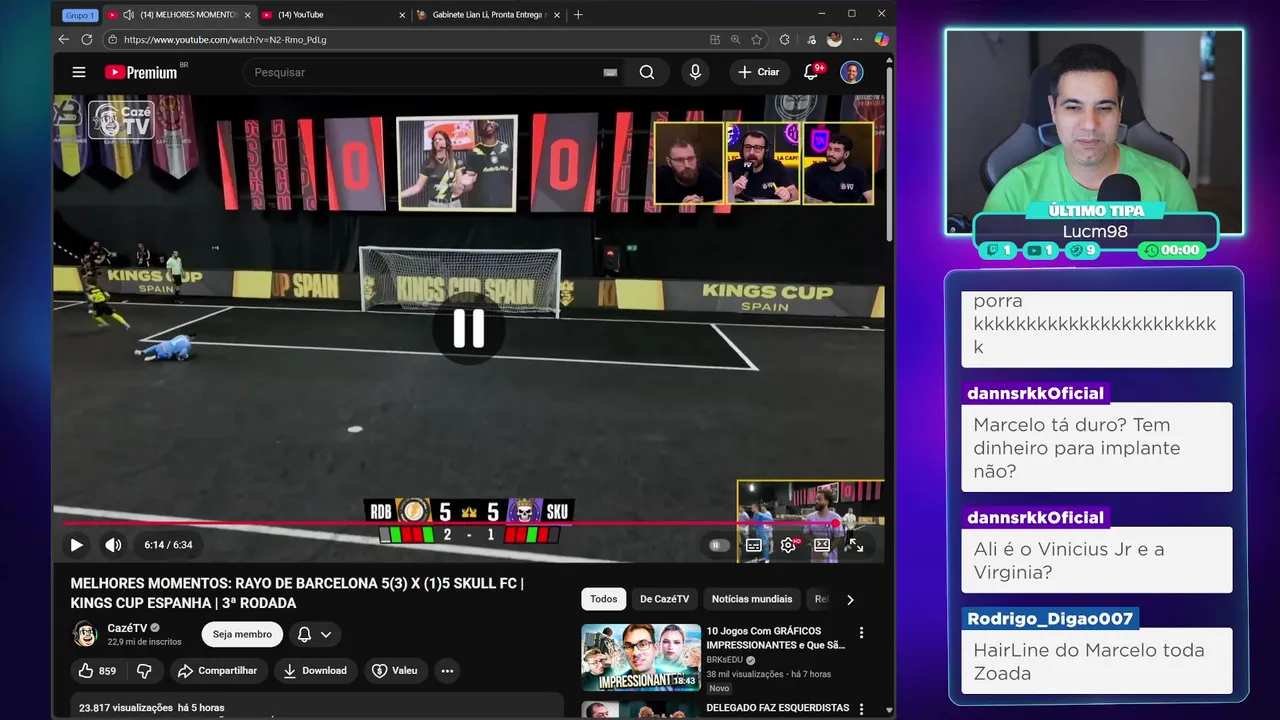Reload the page with refresh icon

87,39
